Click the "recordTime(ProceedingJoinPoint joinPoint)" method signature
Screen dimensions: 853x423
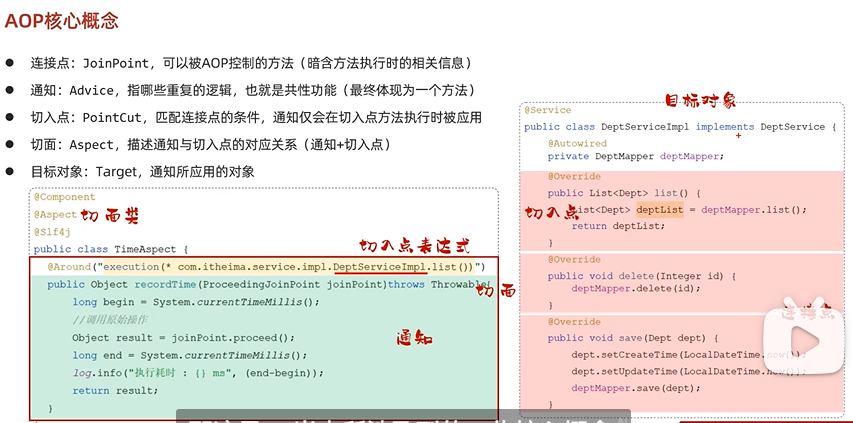(261, 284)
